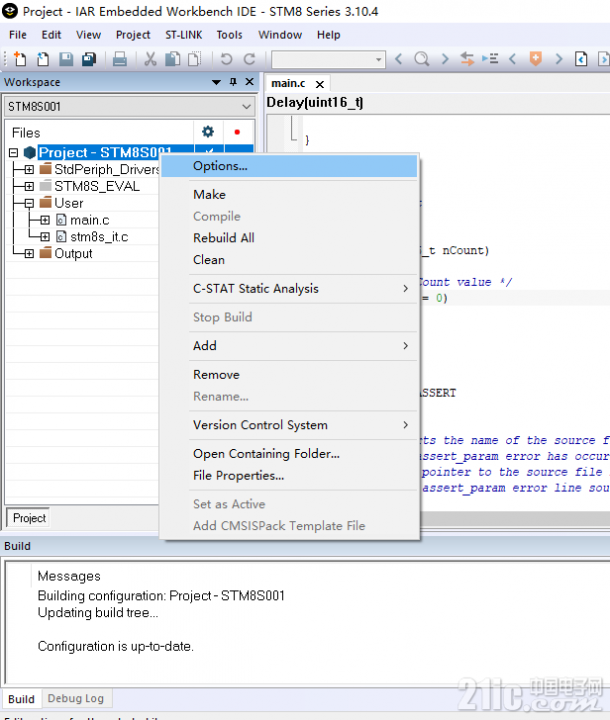Choose Options... from the context menu
610x720 pixels.
289,166
